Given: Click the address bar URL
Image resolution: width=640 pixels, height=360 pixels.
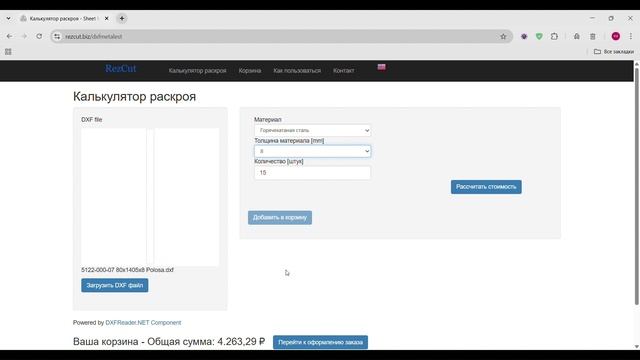Looking at the screenshot, I should (x=93, y=36).
